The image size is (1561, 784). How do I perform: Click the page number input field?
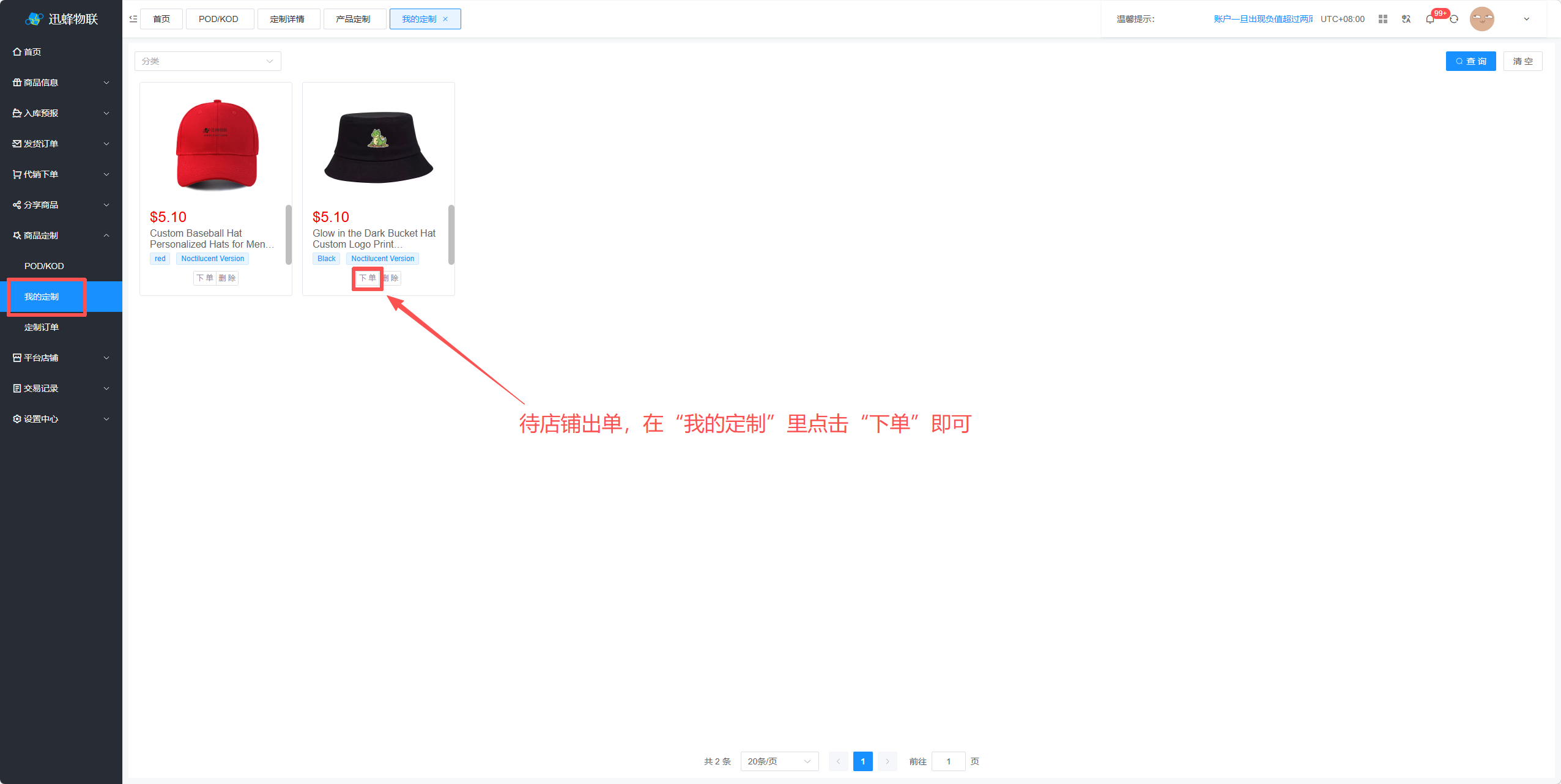[x=948, y=761]
